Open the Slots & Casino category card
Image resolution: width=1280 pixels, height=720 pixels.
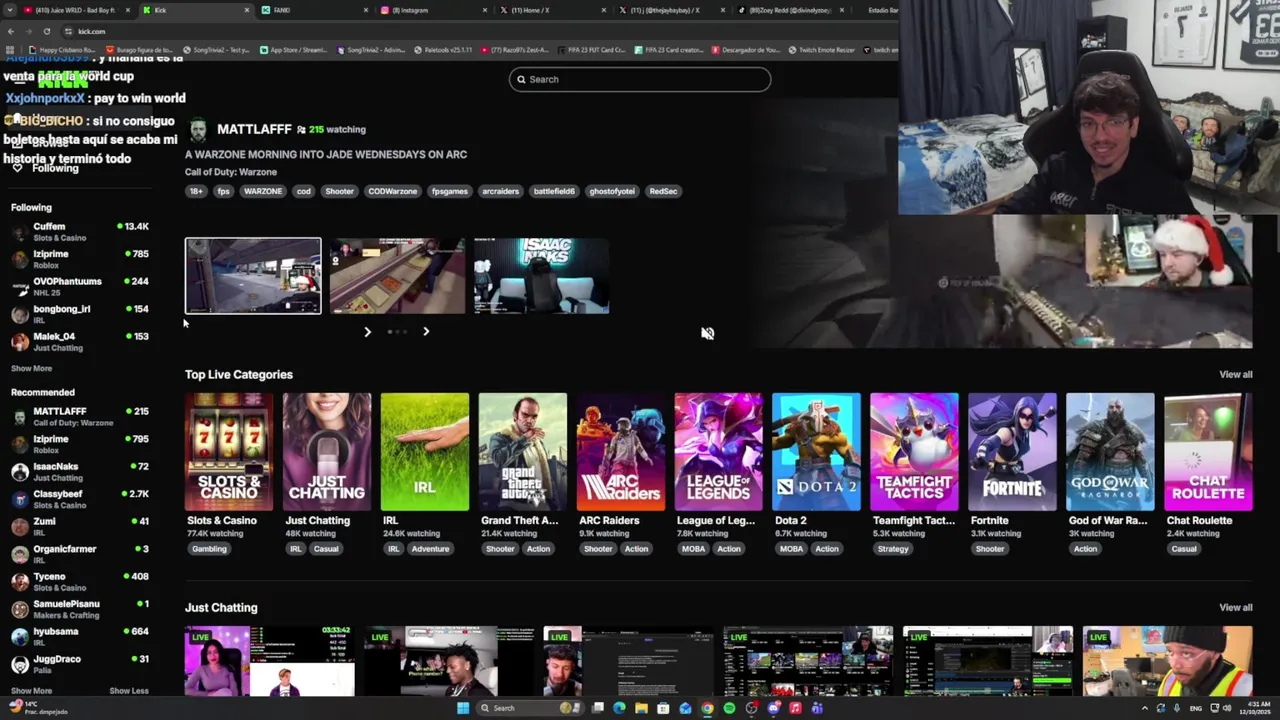pyautogui.click(x=229, y=452)
